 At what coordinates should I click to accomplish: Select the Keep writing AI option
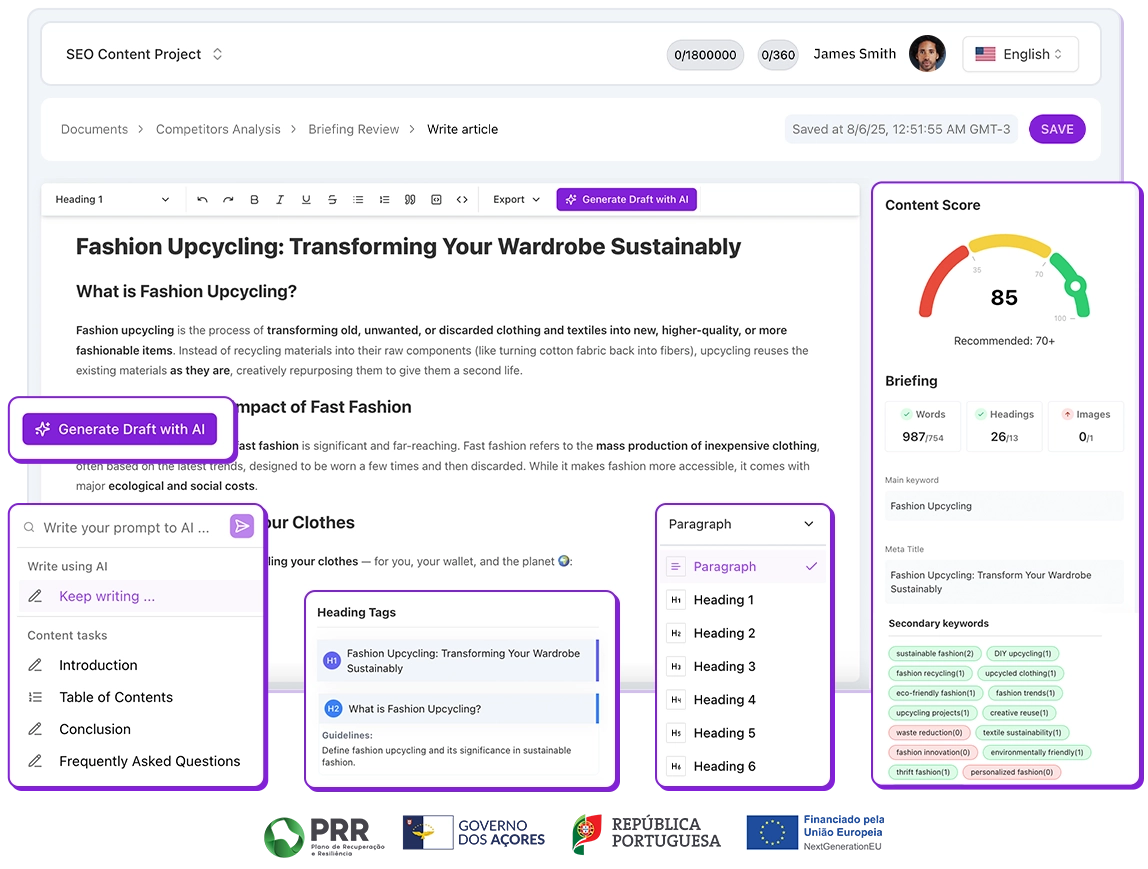click(x=107, y=596)
